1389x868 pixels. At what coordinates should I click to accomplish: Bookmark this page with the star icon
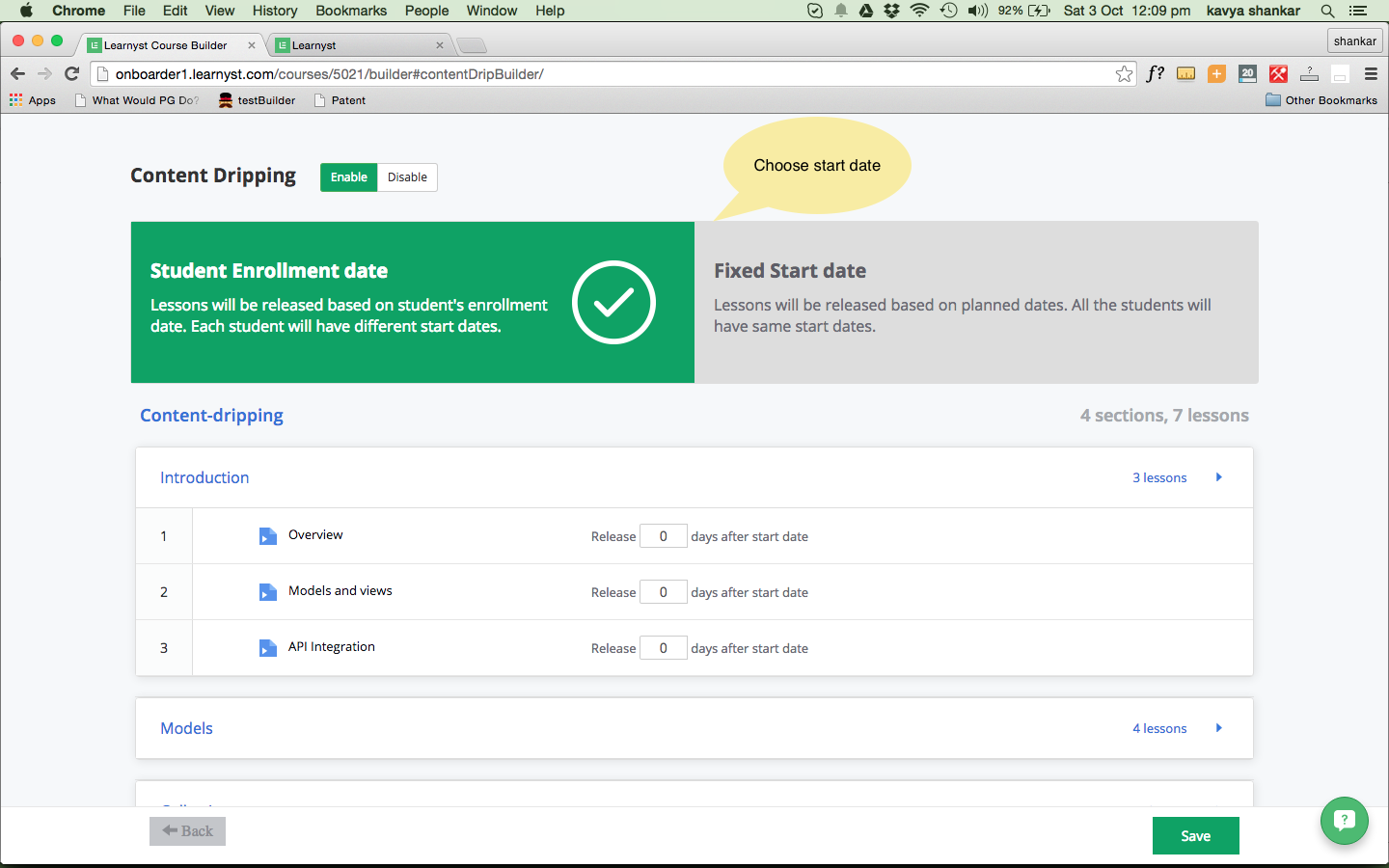1124,74
